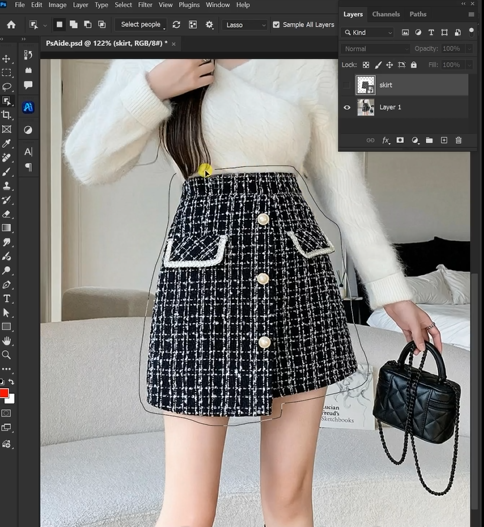484x527 pixels.
Task: Open the tool preset picker arrow
Action: point(45,25)
